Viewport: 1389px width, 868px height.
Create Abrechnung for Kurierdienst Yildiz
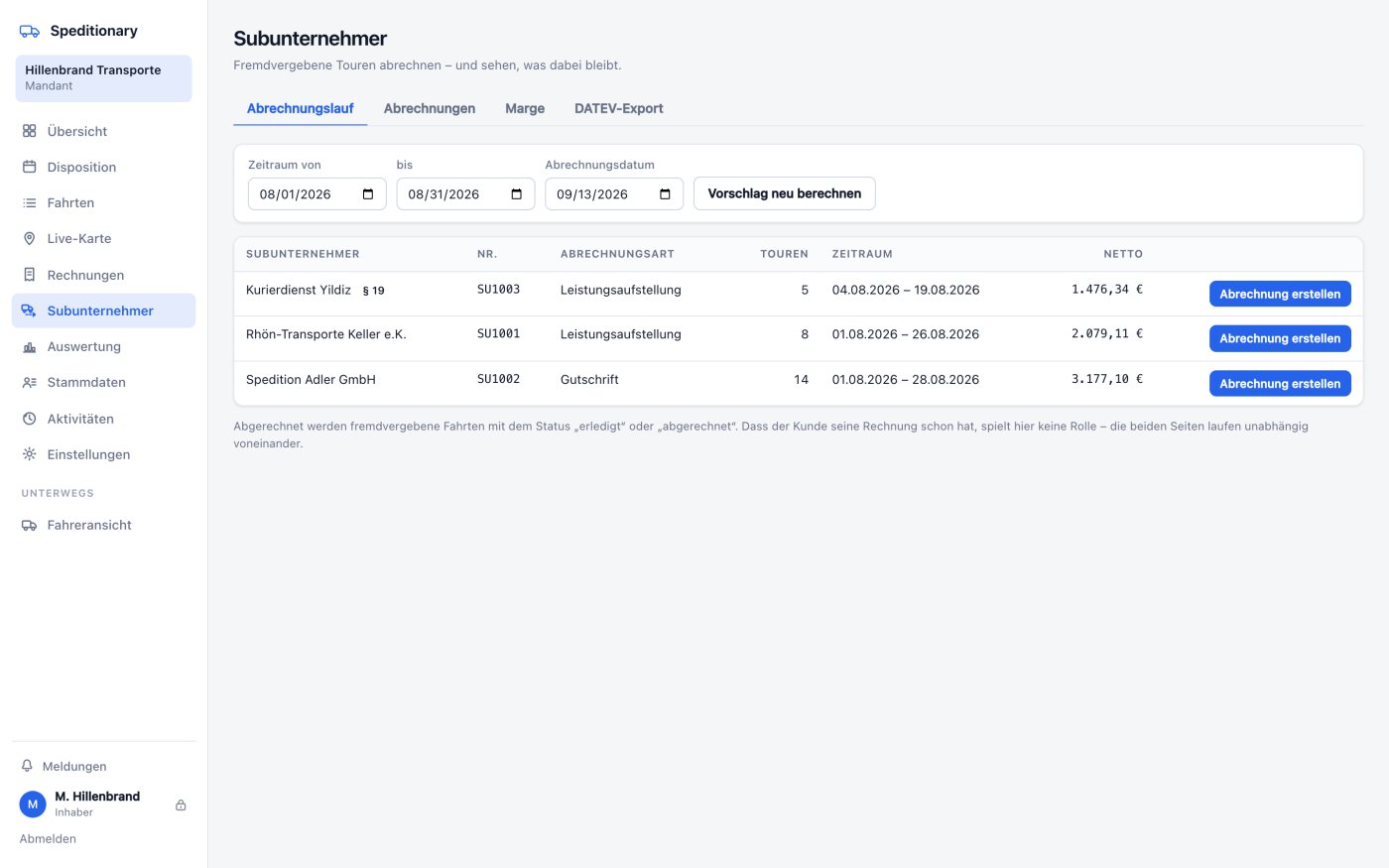coord(1280,294)
